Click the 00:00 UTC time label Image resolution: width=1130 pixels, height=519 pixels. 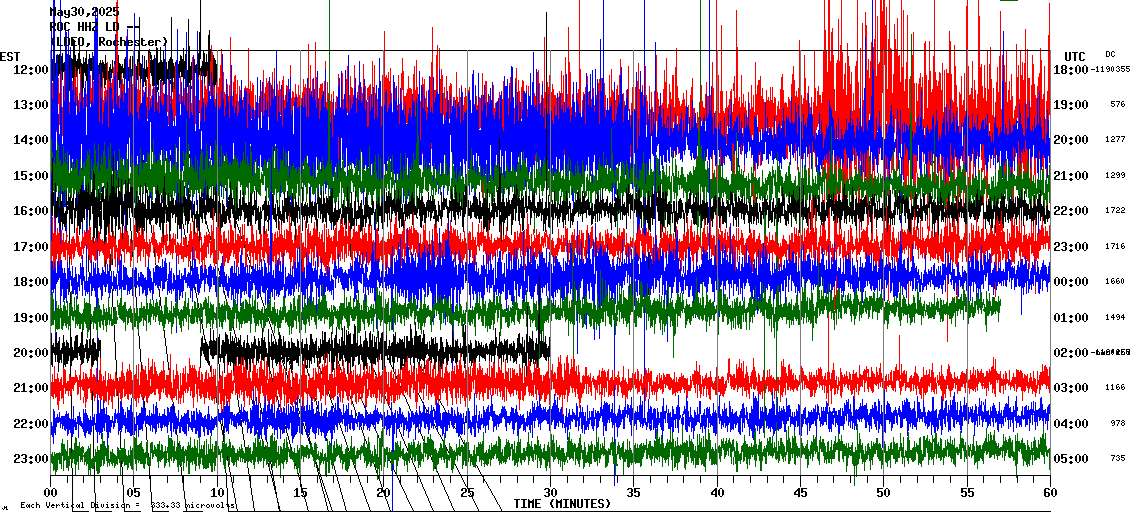pos(1071,282)
